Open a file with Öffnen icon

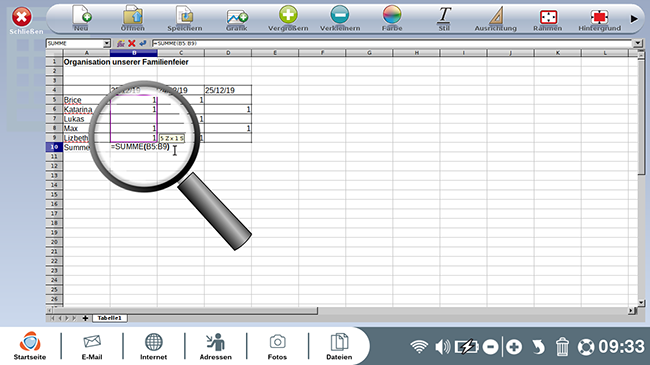tap(133, 18)
